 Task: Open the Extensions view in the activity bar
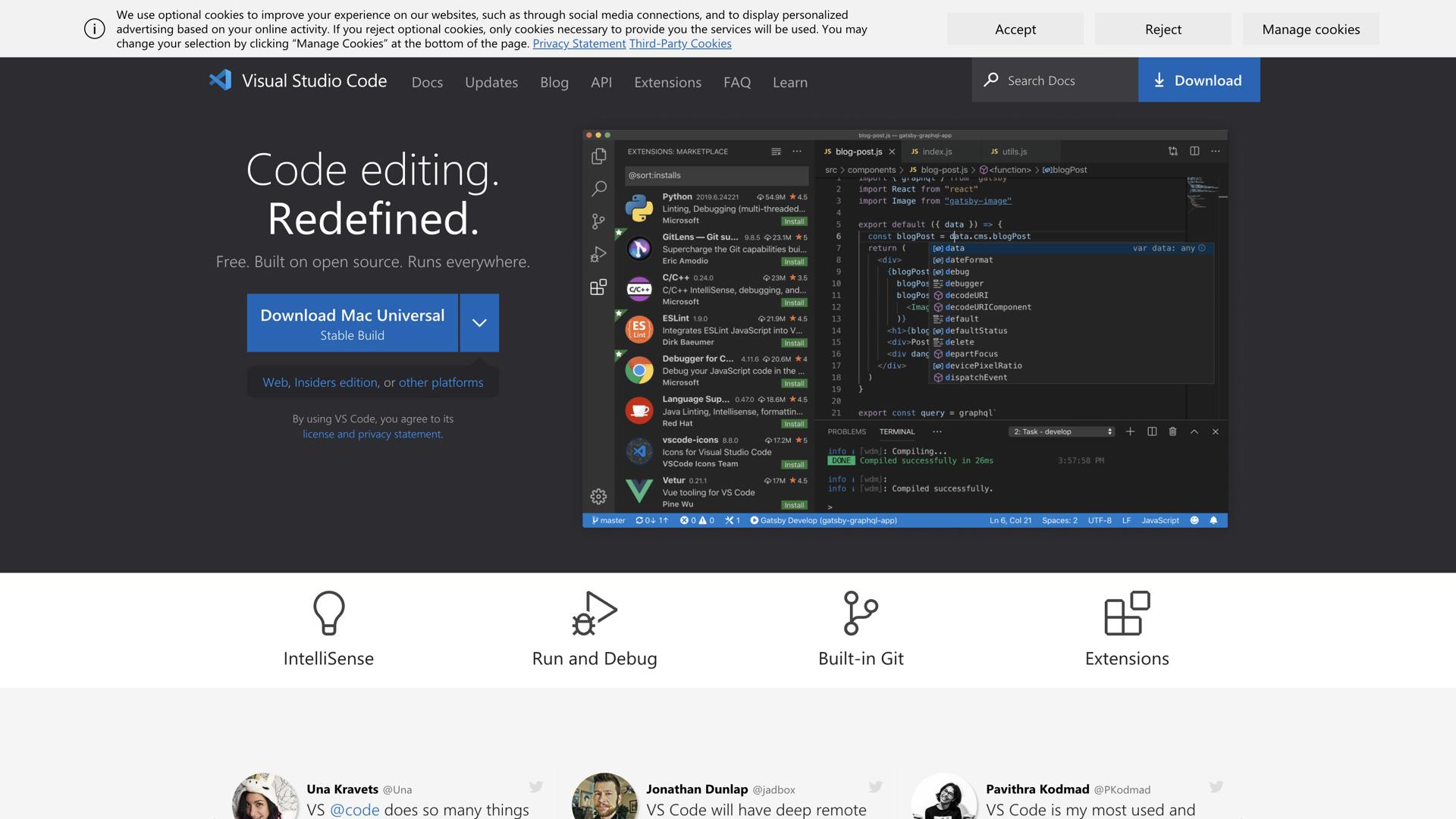598,287
